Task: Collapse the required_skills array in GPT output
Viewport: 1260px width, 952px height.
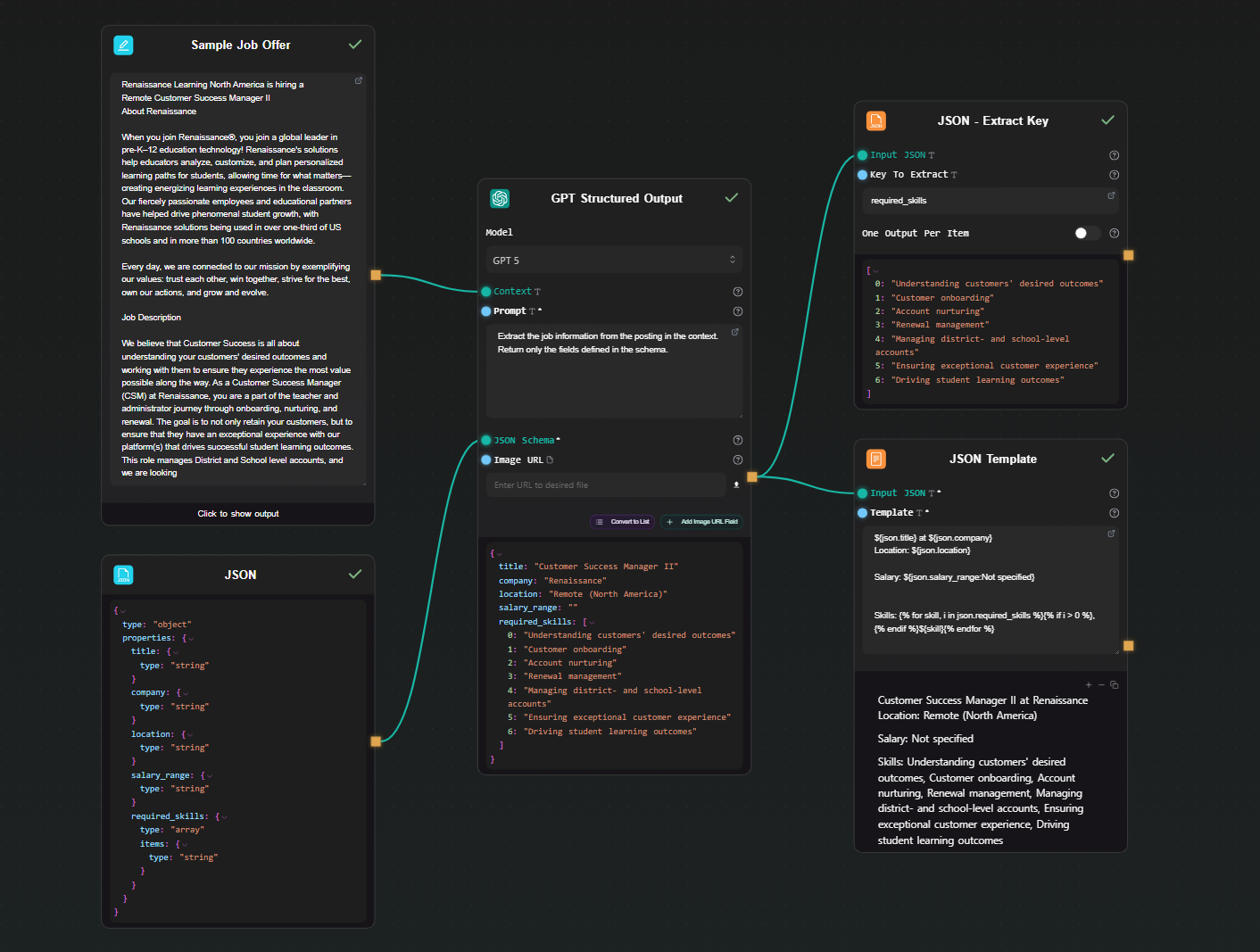Action: click(592, 622)
